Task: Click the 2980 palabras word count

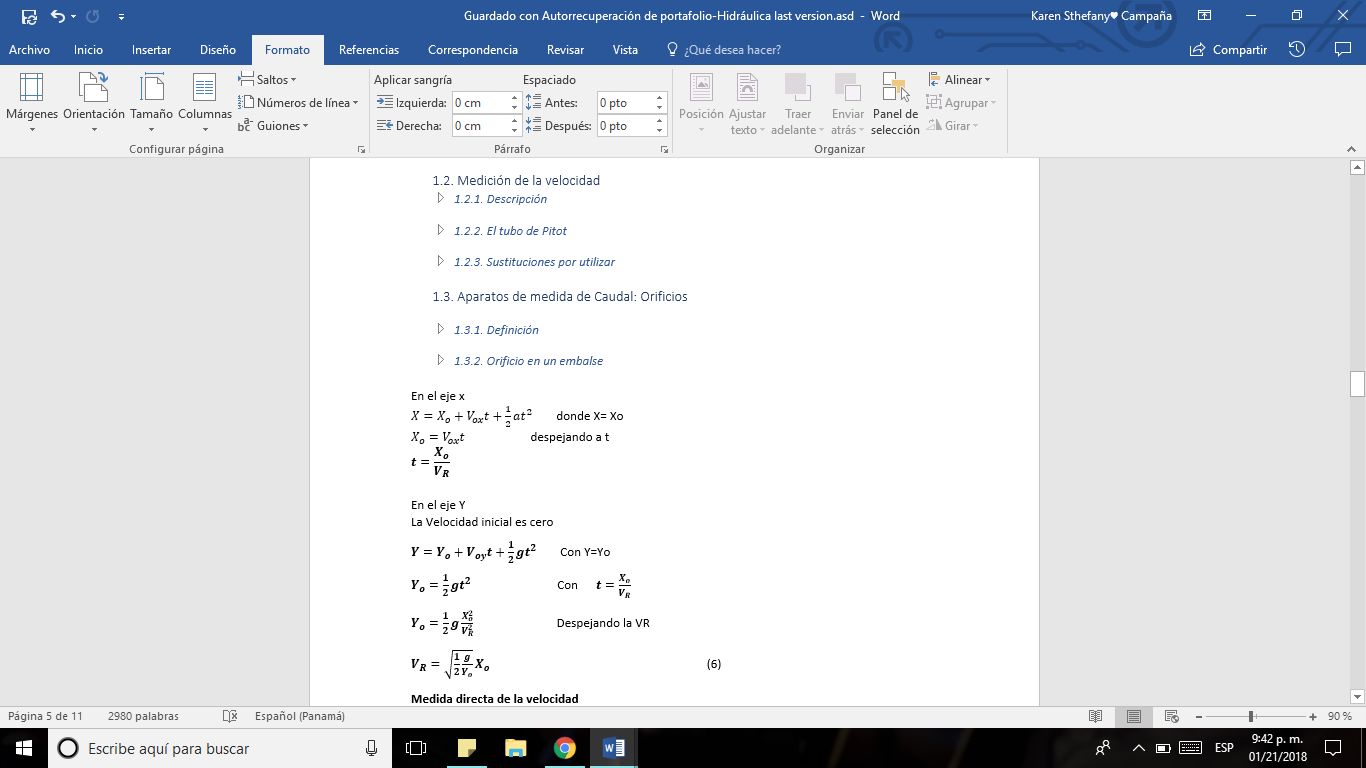Action: pyautogui.click(x=143, y=716)
